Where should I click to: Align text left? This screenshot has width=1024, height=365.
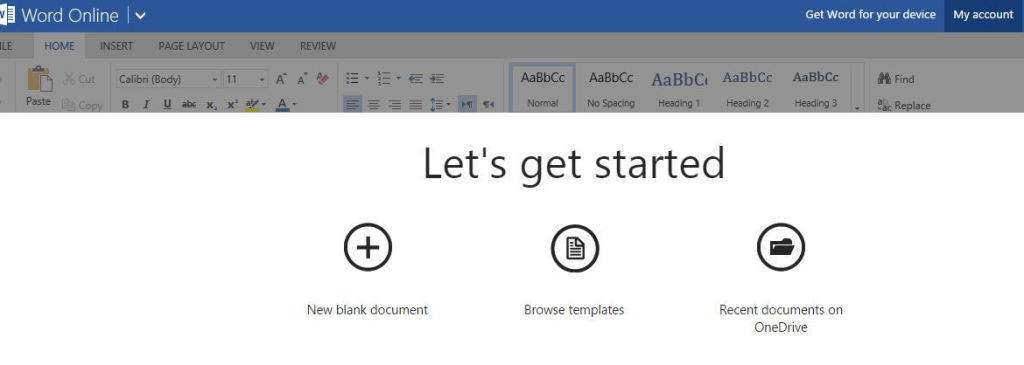(353, 104)
